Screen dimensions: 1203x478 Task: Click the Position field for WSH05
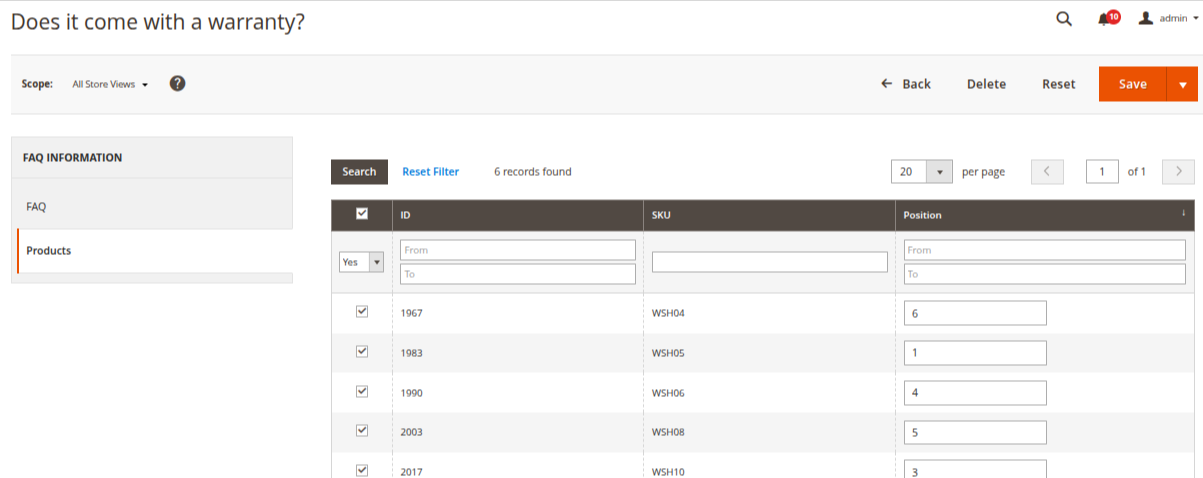click(974, 353)
